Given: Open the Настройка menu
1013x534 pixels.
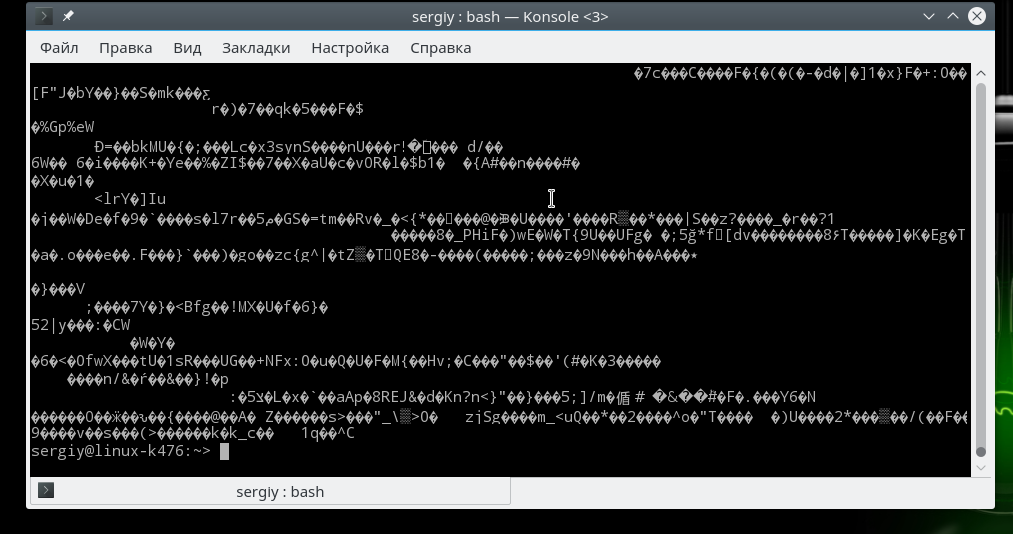Looking at the screenshot, I should [350, 48].
